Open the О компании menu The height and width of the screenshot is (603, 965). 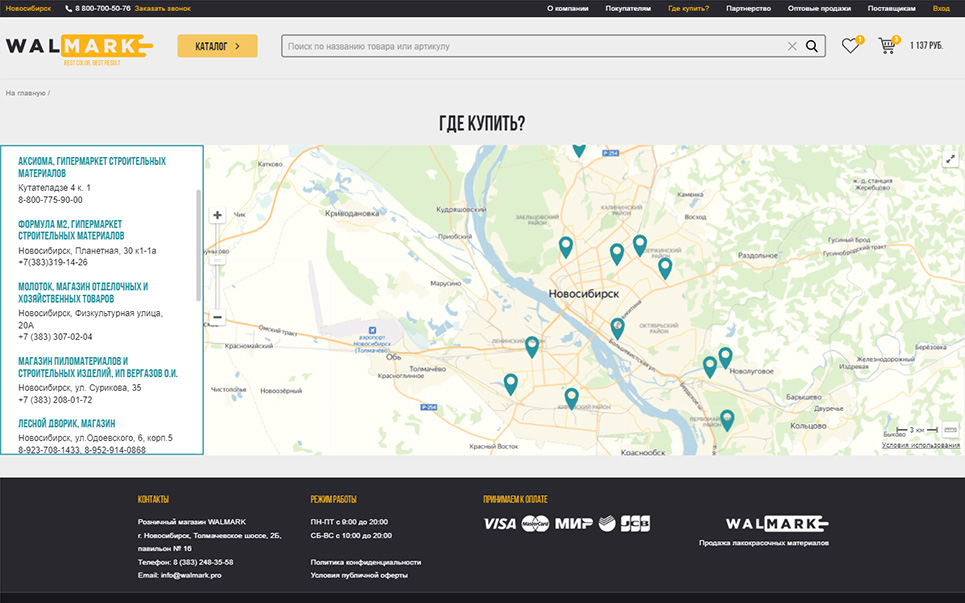coord(567,9)
